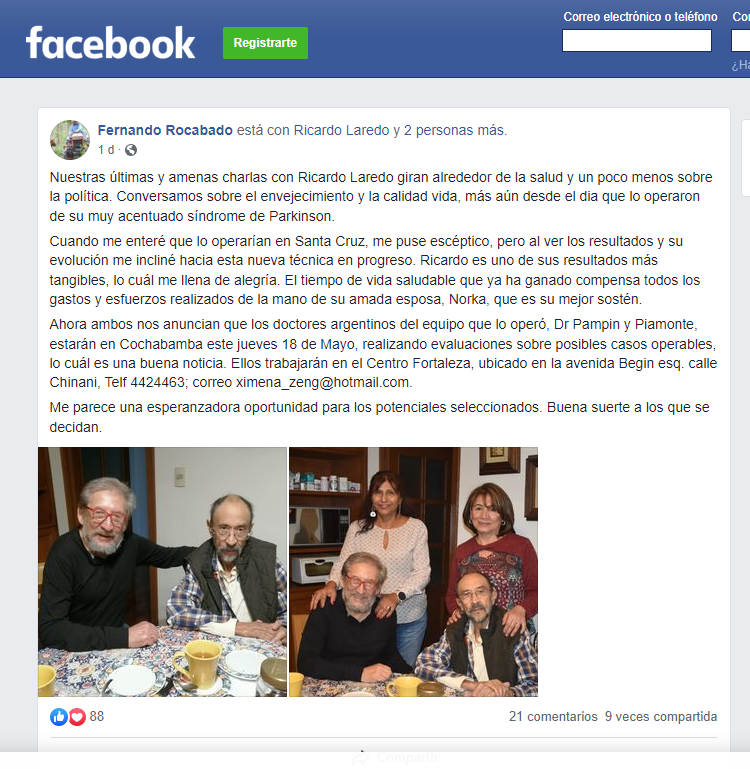750x769 pixels.
Task: View the 88 reactions count
Action: coord(97,717)
